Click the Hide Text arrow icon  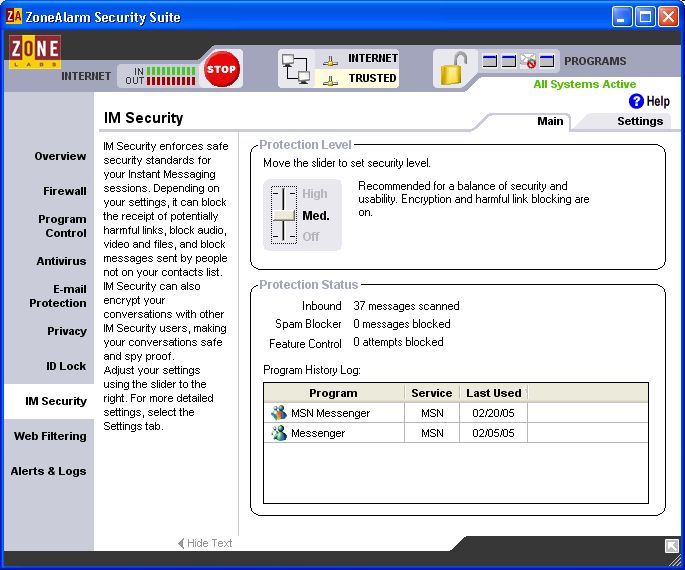click(x=181, y=543)
